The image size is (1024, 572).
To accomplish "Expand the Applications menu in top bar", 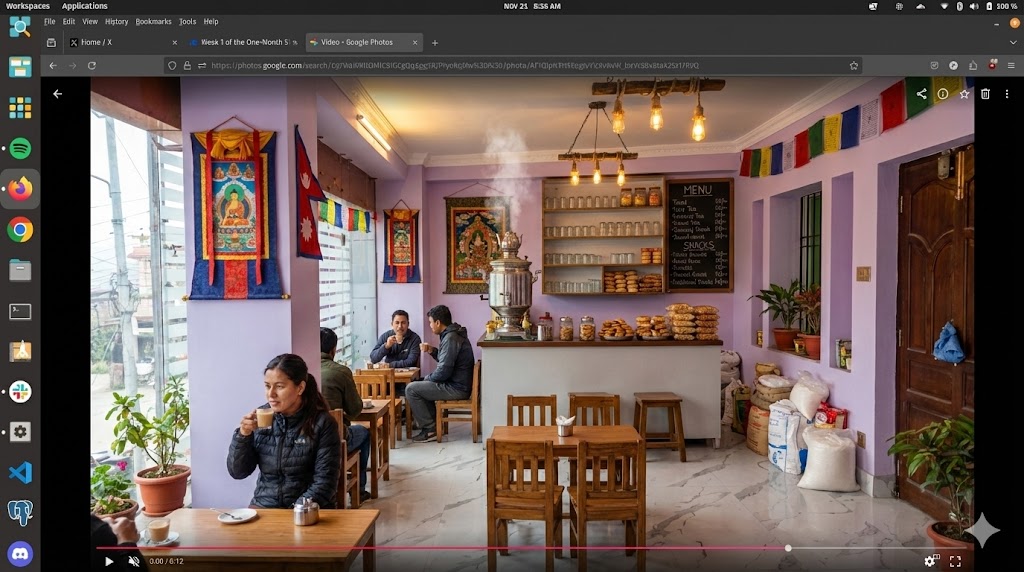I will pyautogui.click(x=85, y=6).
